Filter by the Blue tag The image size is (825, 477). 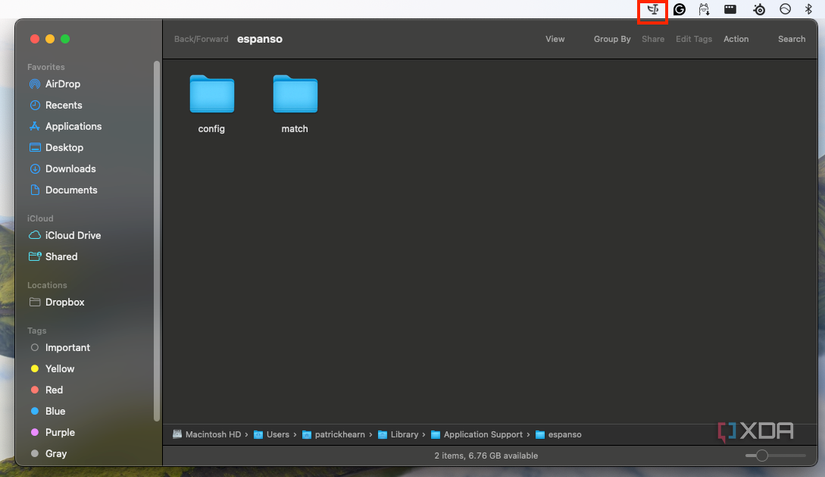point(55,411)
